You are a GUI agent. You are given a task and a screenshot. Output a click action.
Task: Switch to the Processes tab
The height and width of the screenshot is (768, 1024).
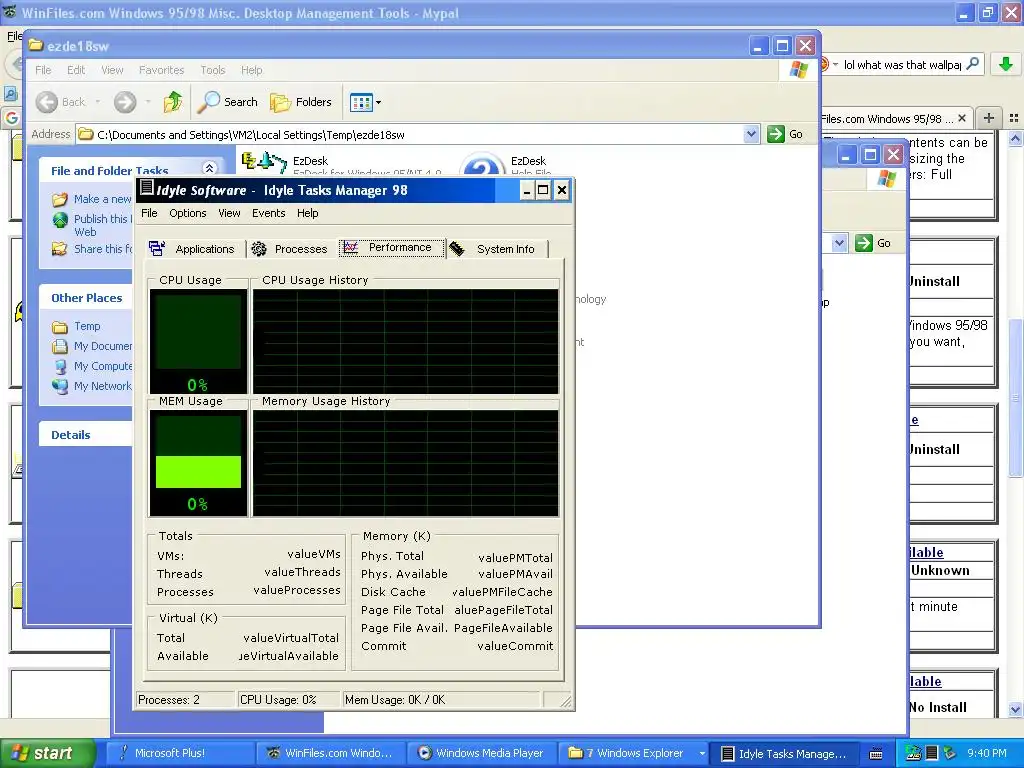(290, 249)
